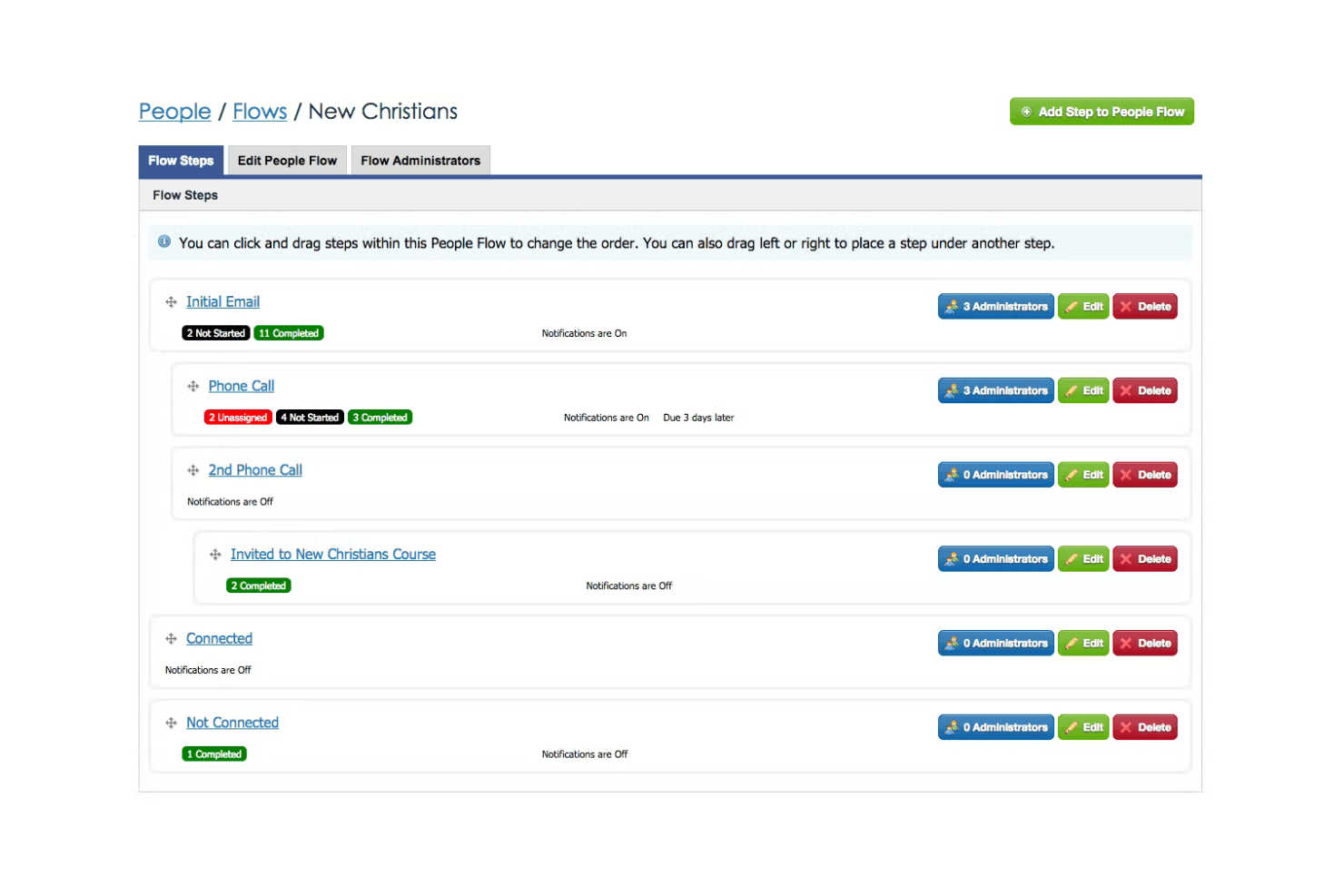Viewport: 1344px width, 896px height.
Task: Click the drag handle icon beside Connected
Action: (x=171, y=639)
